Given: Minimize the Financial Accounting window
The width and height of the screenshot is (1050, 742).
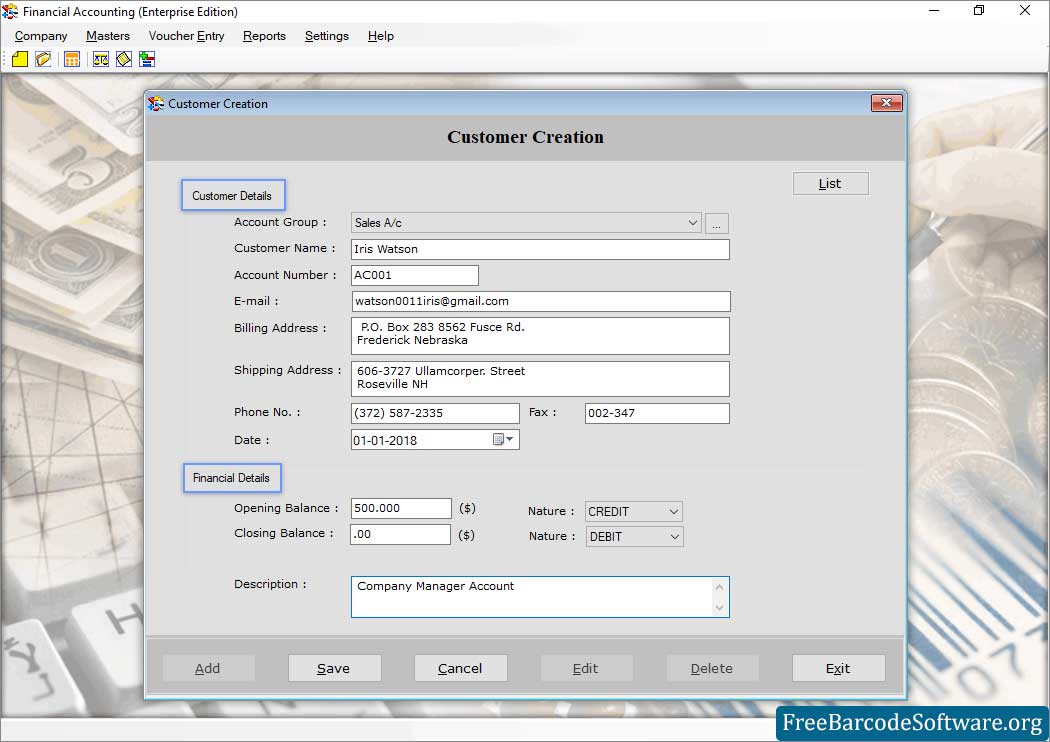Looking at the screenshot, I should [934, 11].
